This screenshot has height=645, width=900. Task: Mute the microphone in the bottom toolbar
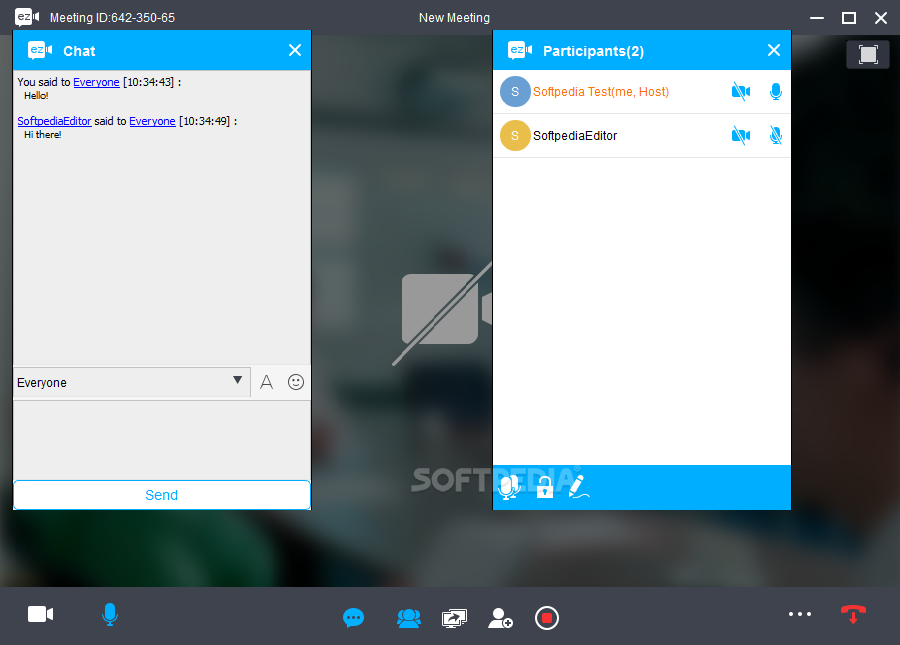click(x=110, y=615)
